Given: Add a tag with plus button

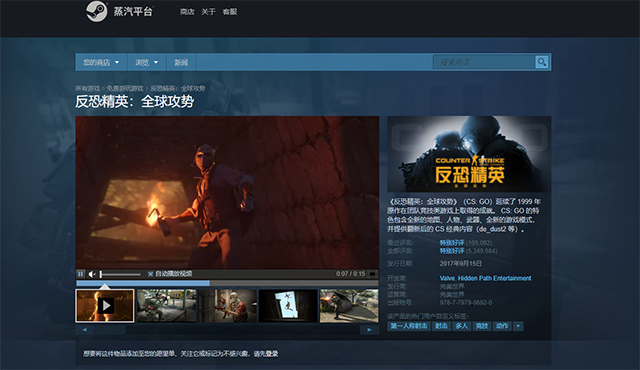Looking at the screenshot, I should 518,326.
